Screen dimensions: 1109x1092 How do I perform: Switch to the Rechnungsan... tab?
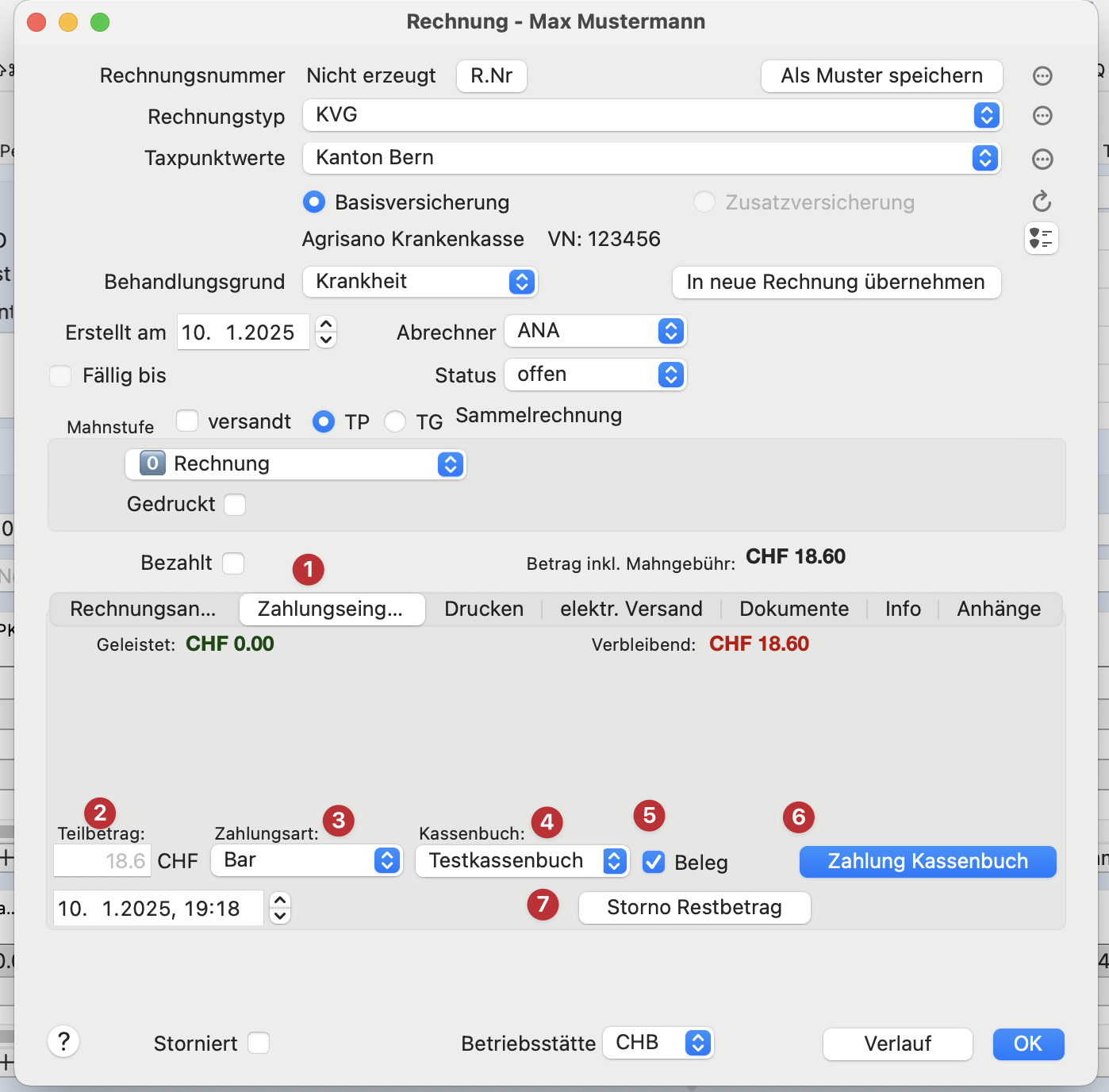[143, 609]
